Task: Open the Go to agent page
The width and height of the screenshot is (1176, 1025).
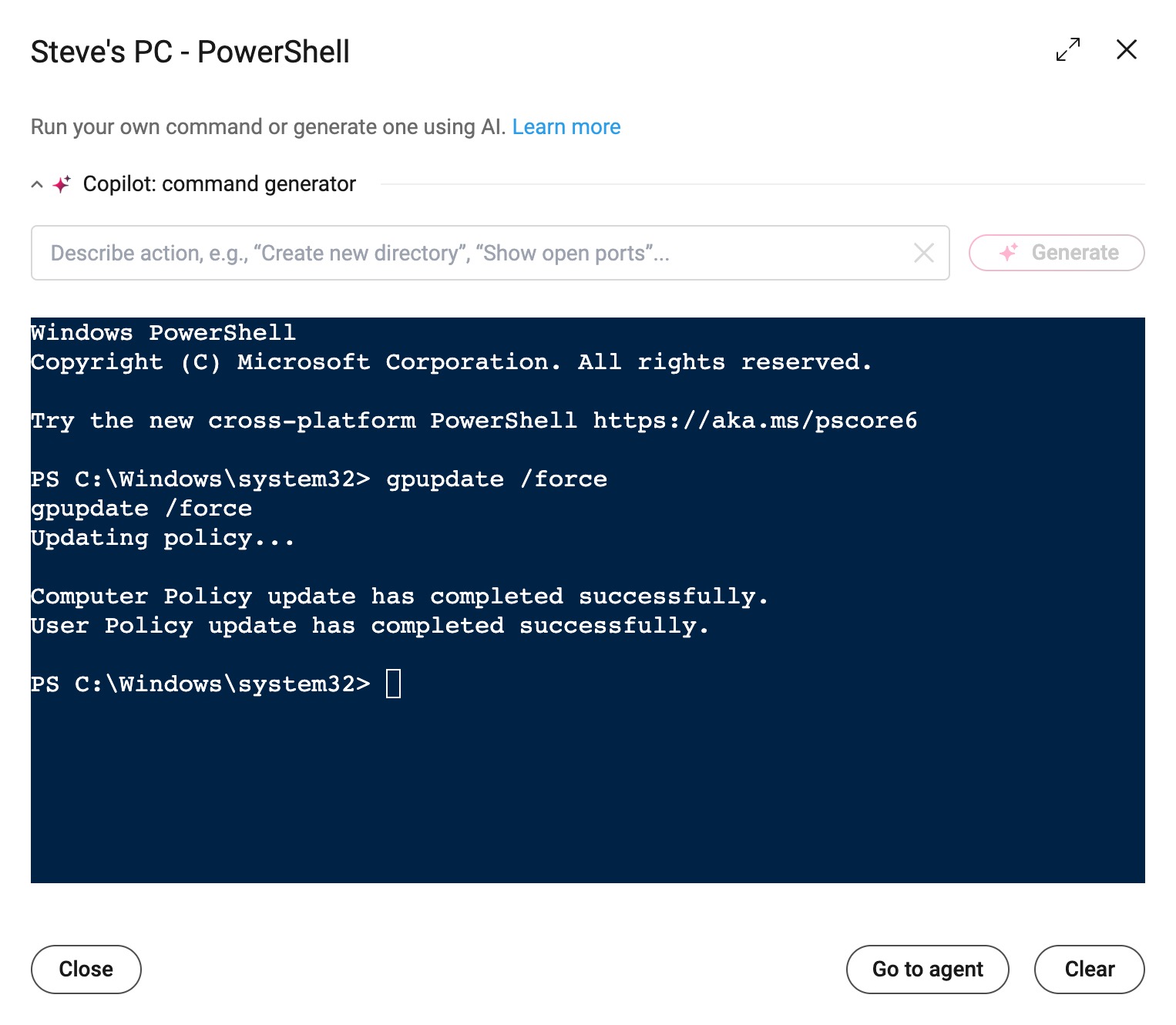Action: [928, 970]
